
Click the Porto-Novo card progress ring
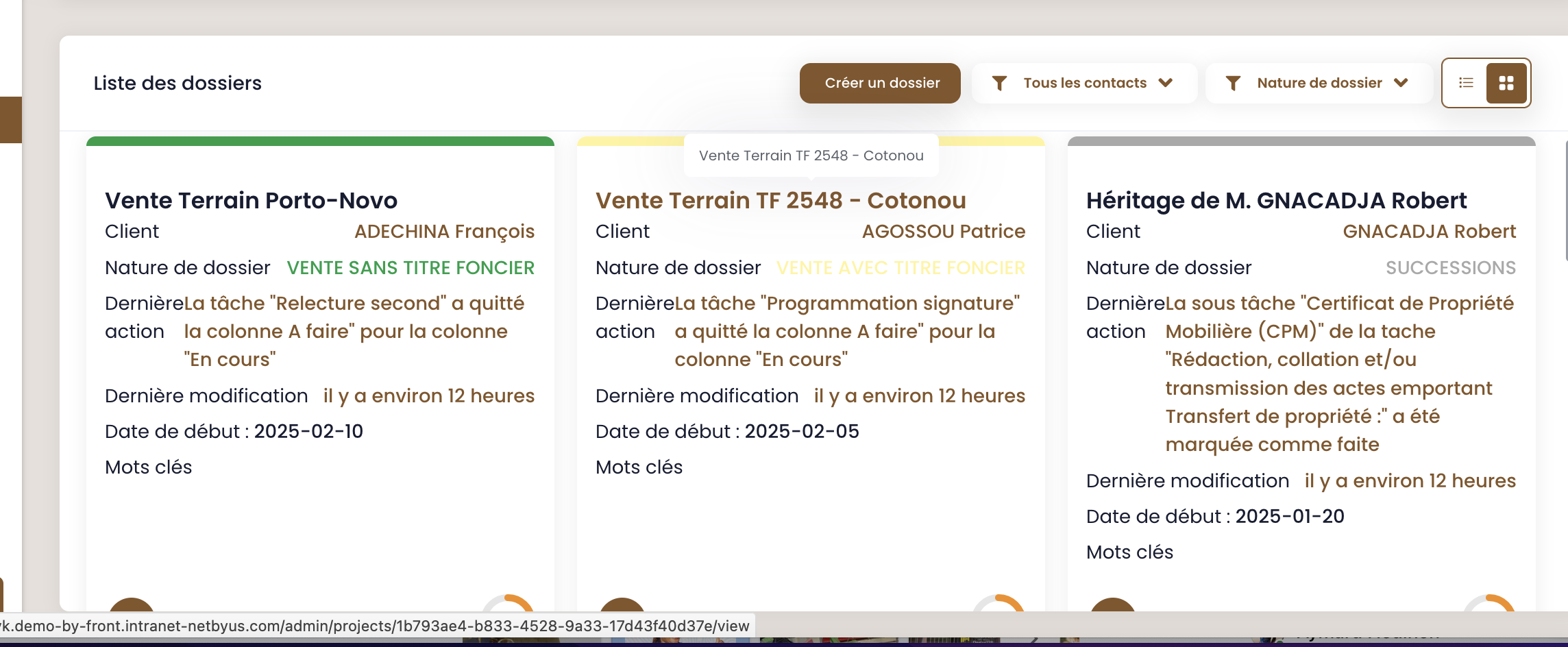click(508, 603)
